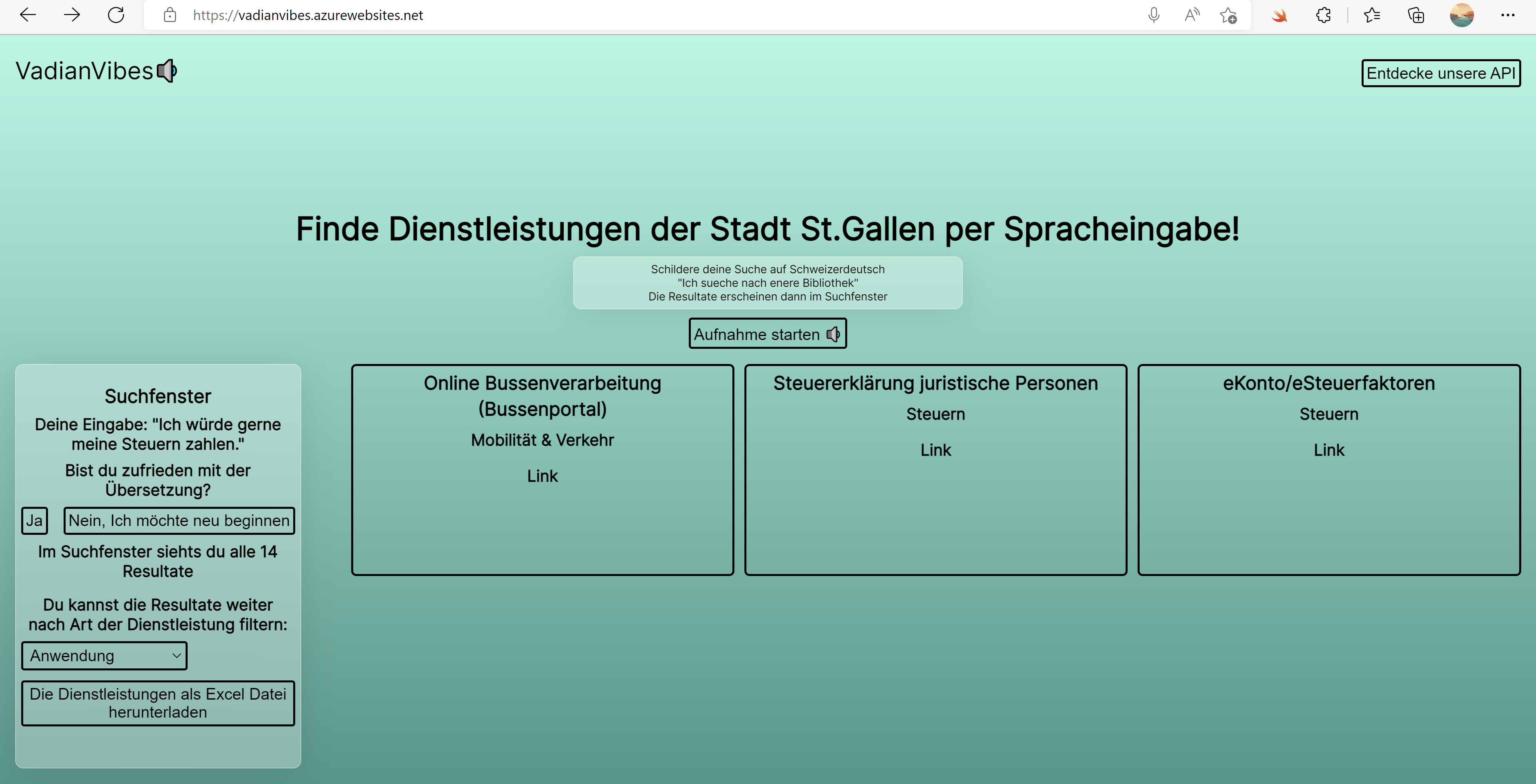1536x784 pixels.
Task: Start recording with Aufnahme starten button
Action: tap(768, 334)
